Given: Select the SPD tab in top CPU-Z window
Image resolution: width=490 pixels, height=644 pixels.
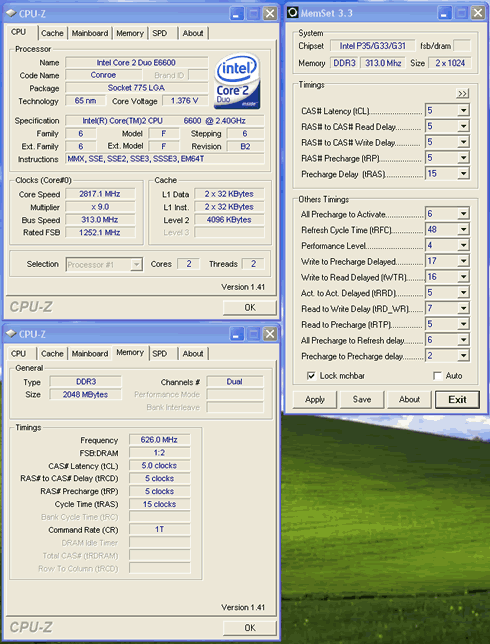Looking at the screenshot, I should 160,33.
